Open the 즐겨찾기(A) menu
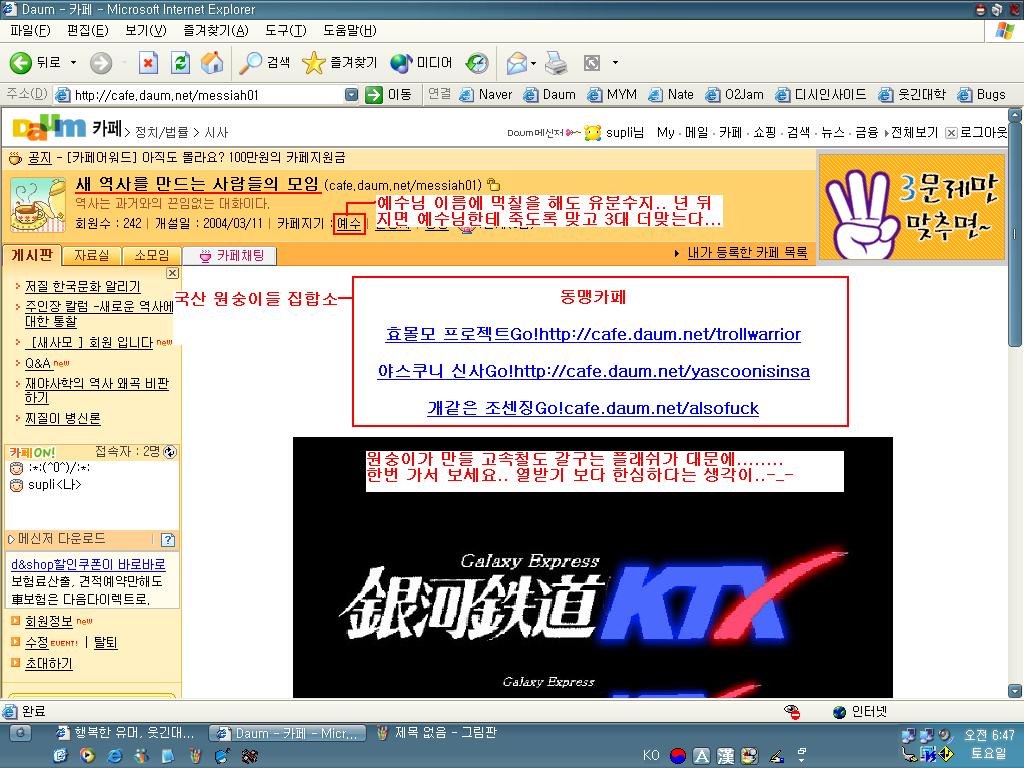1024x768 pixels. coord(216,31)
